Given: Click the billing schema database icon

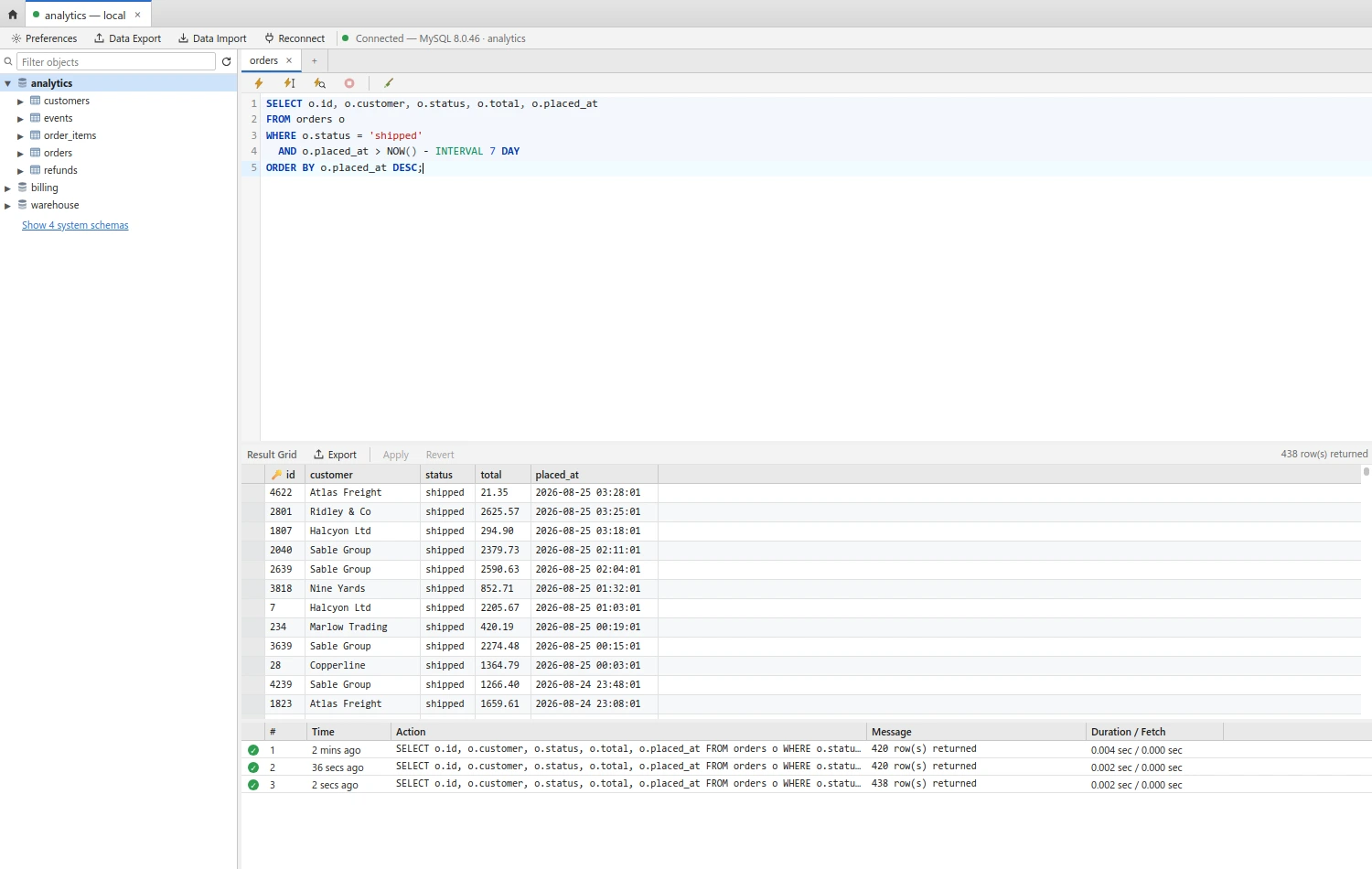Looking at the screenshot, I should [x=23, y=188].
